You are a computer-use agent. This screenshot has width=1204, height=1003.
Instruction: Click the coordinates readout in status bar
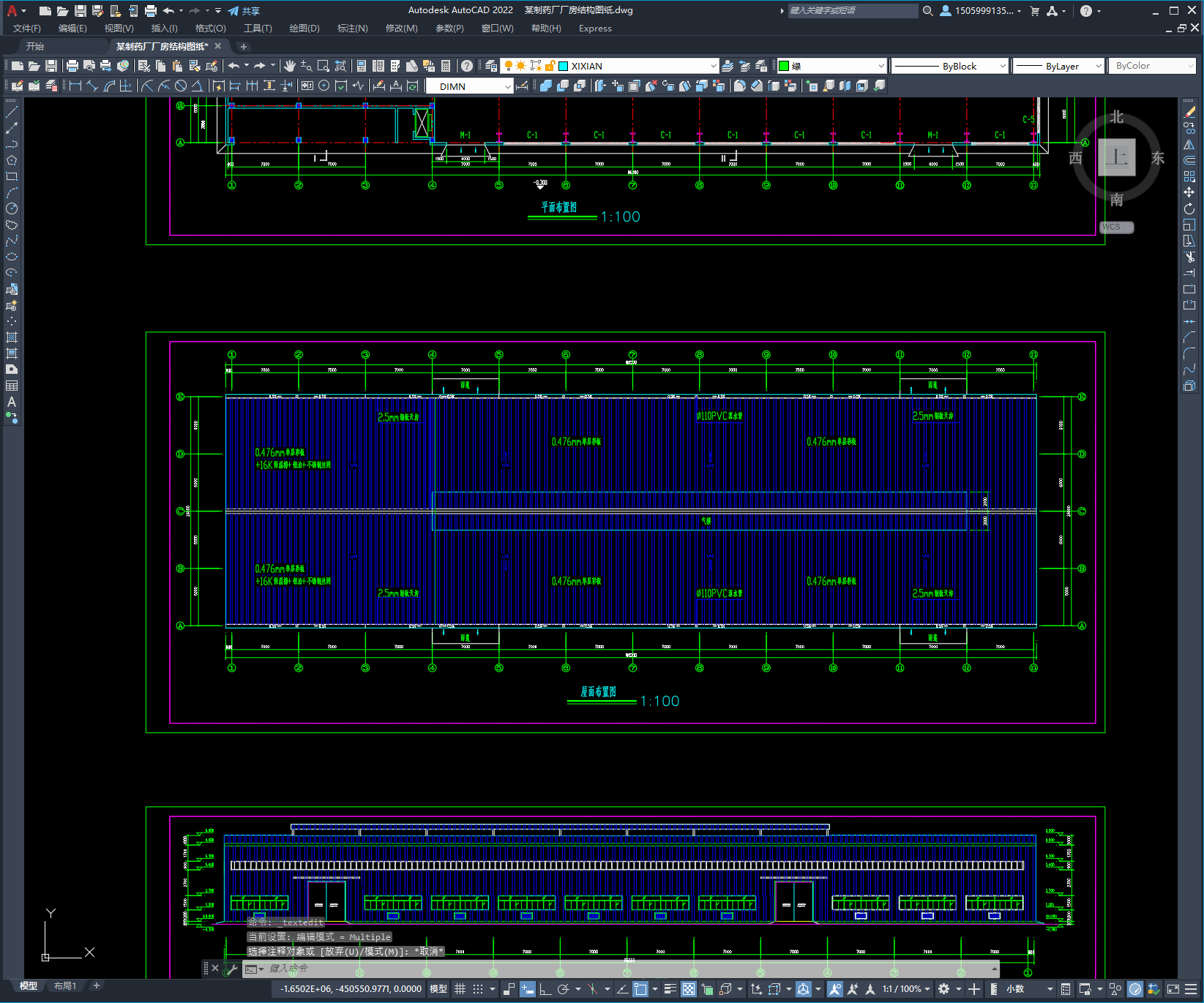point(351,989)
